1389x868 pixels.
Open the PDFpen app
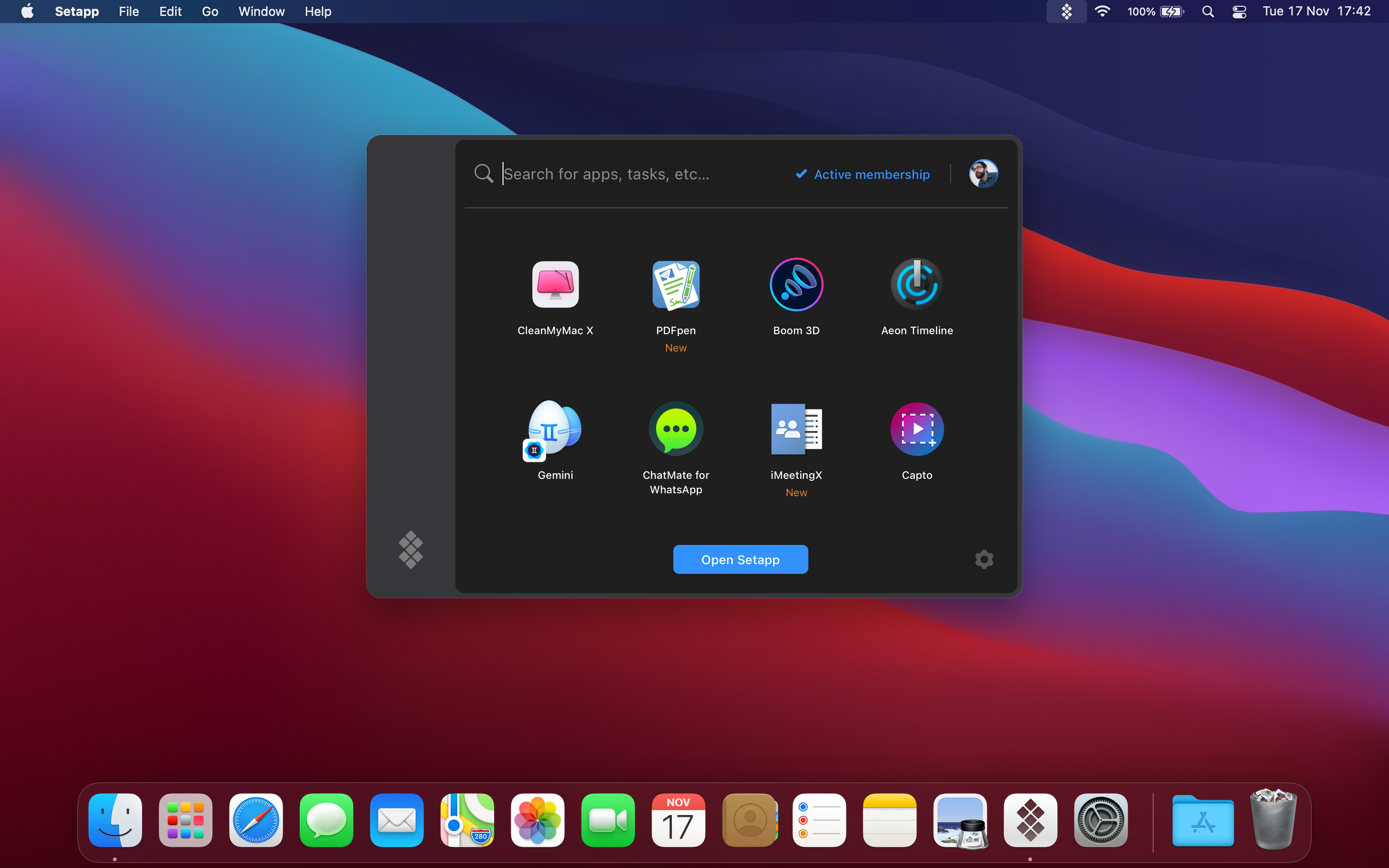click(x=676, y=285)
